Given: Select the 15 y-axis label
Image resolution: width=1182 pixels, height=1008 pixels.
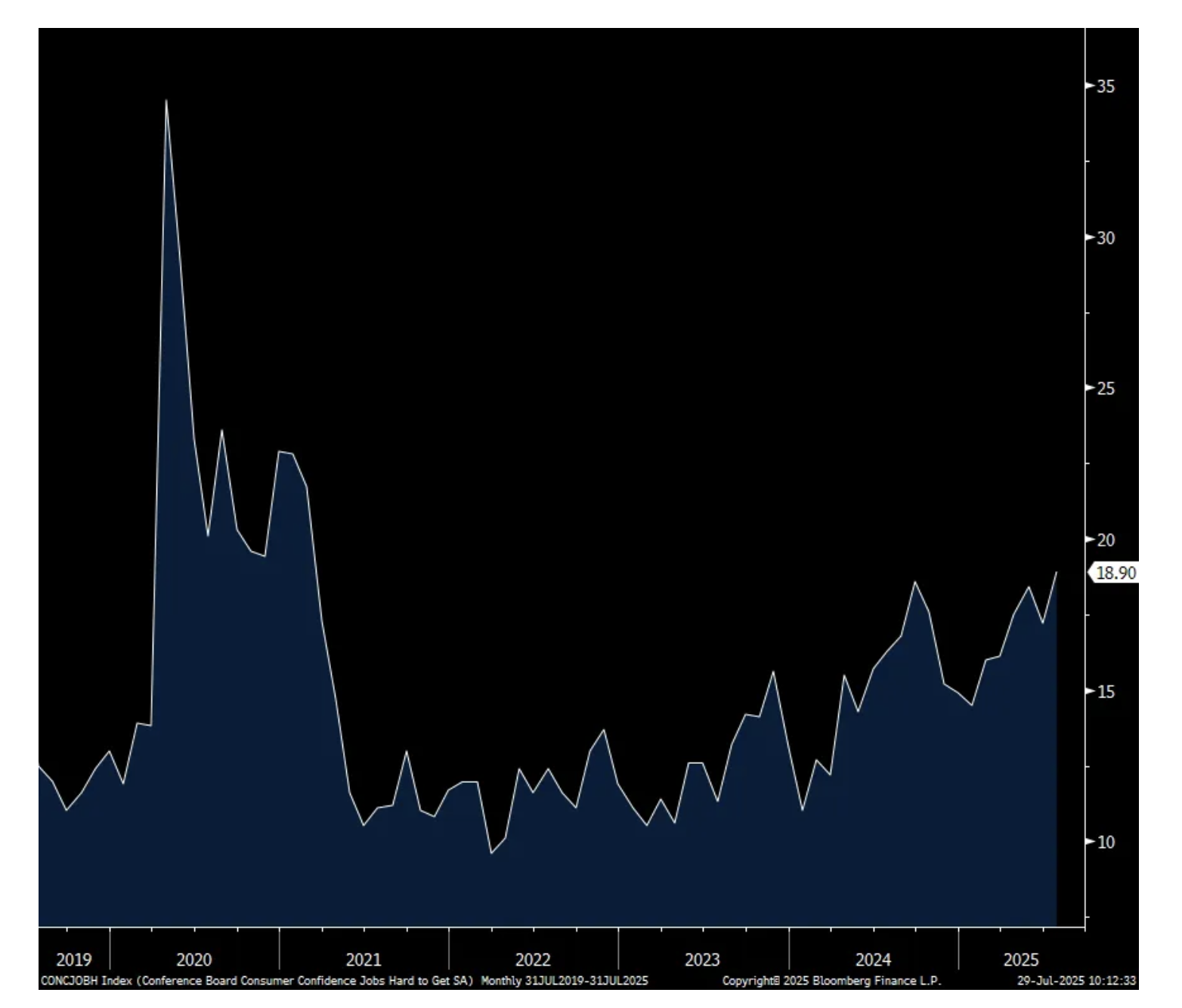Looking at the screenshot, I should click(x=1105, y=691).
